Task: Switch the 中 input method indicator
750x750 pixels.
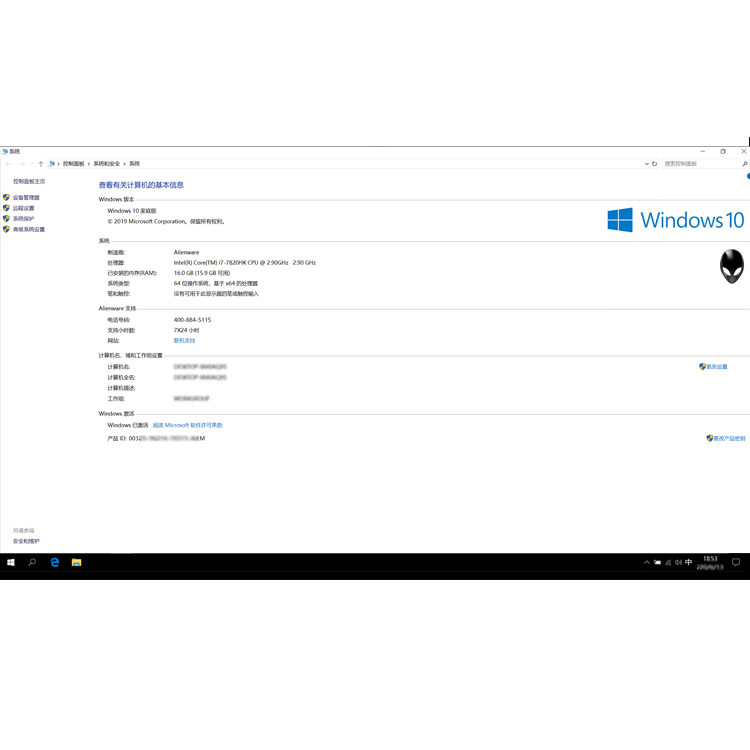Action: 689,562
